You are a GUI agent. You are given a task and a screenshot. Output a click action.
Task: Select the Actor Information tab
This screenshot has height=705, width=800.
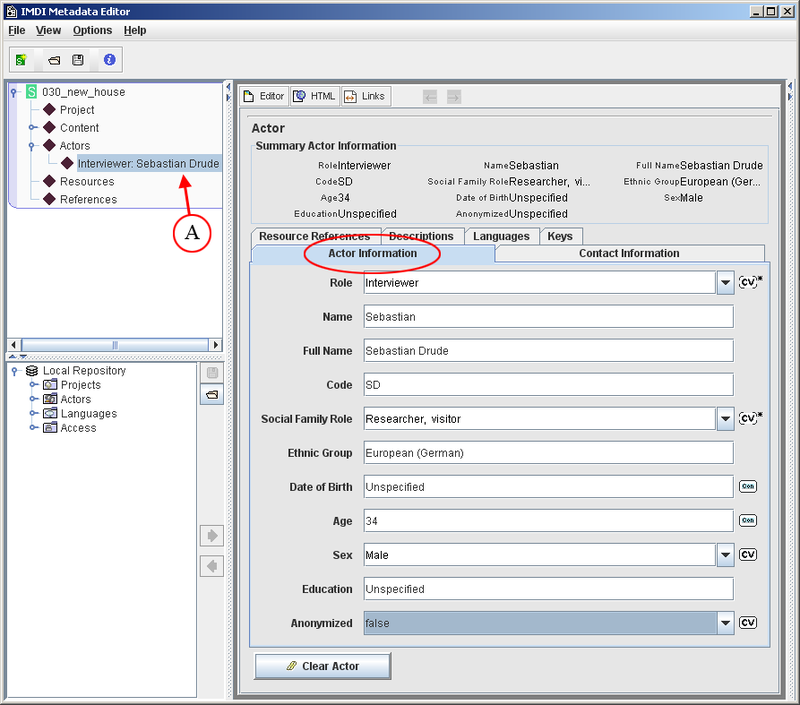click(372, 253)
